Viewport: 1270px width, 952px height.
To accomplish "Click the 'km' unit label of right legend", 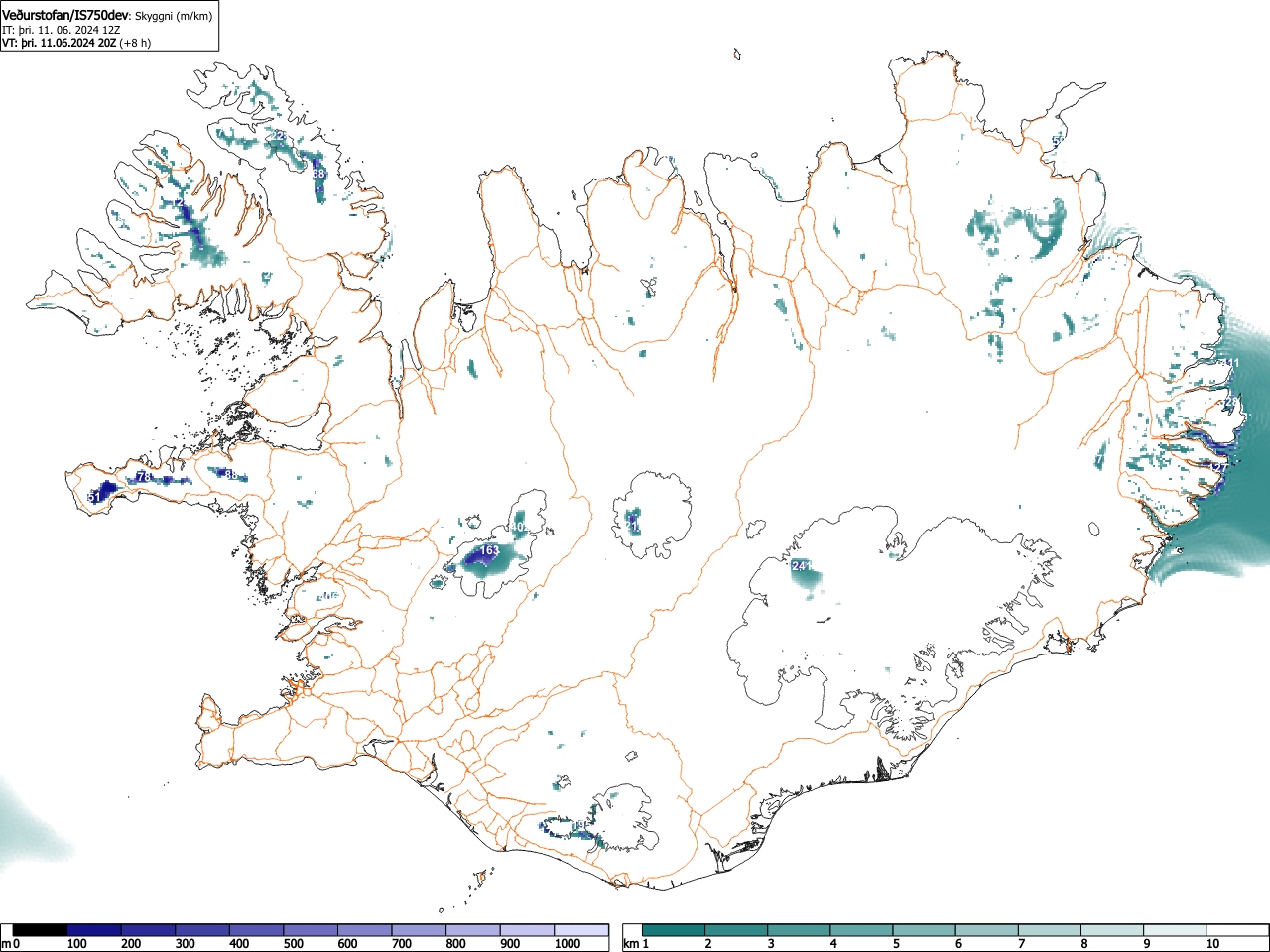I will [x=631, y=944].
